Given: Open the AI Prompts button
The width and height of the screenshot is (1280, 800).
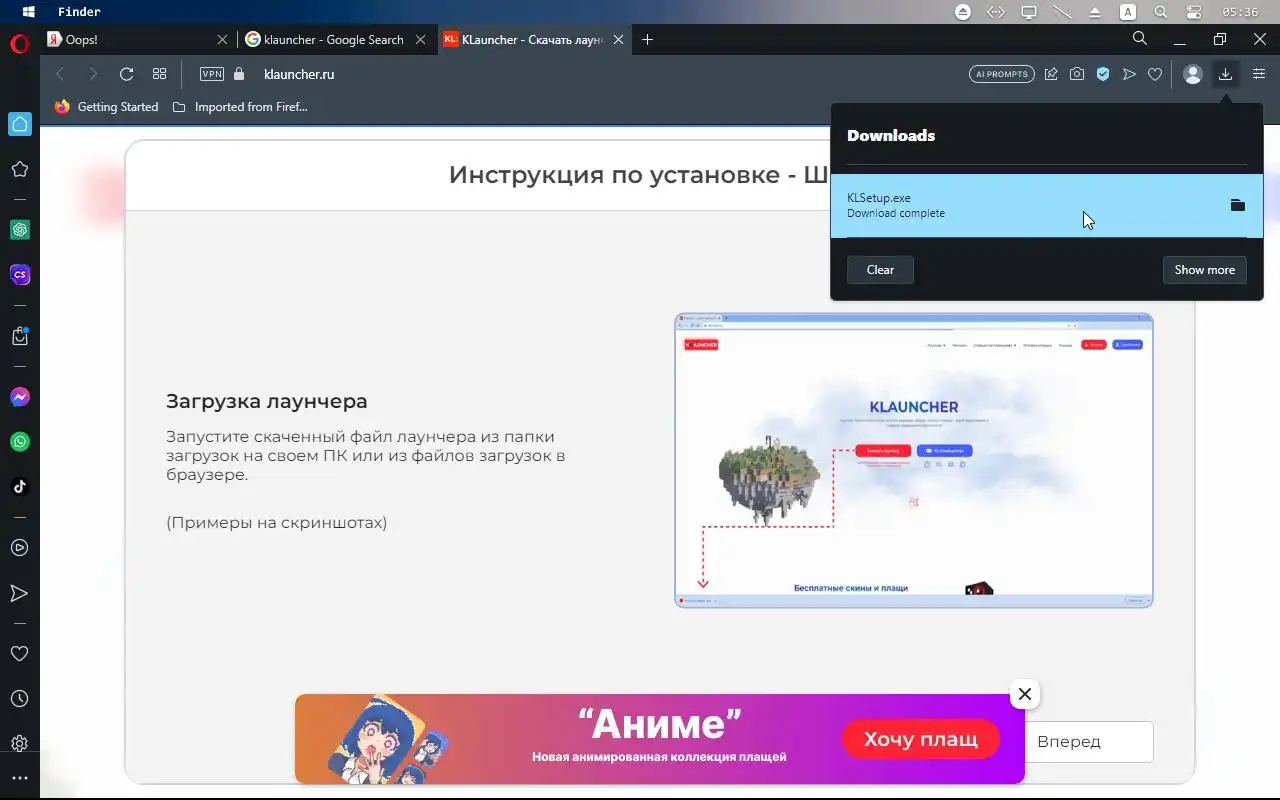Looking at the screenshot, I should click(1002, 74).
